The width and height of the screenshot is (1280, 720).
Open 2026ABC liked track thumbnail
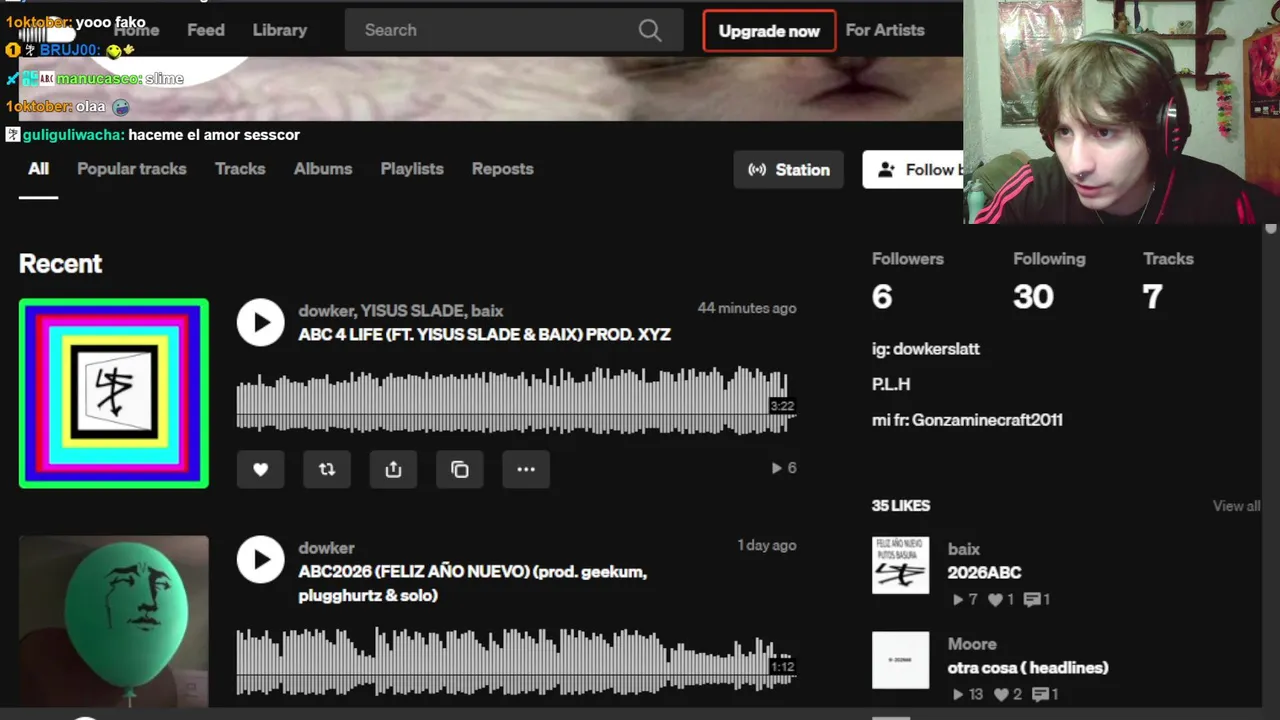pos(900,565)
